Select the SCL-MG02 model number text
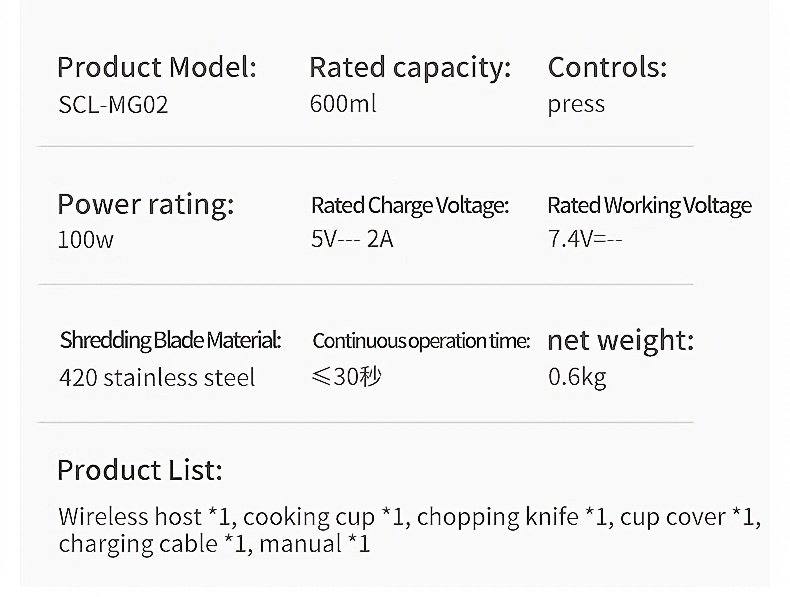The image size is (790, 597). tap(113, 105)
